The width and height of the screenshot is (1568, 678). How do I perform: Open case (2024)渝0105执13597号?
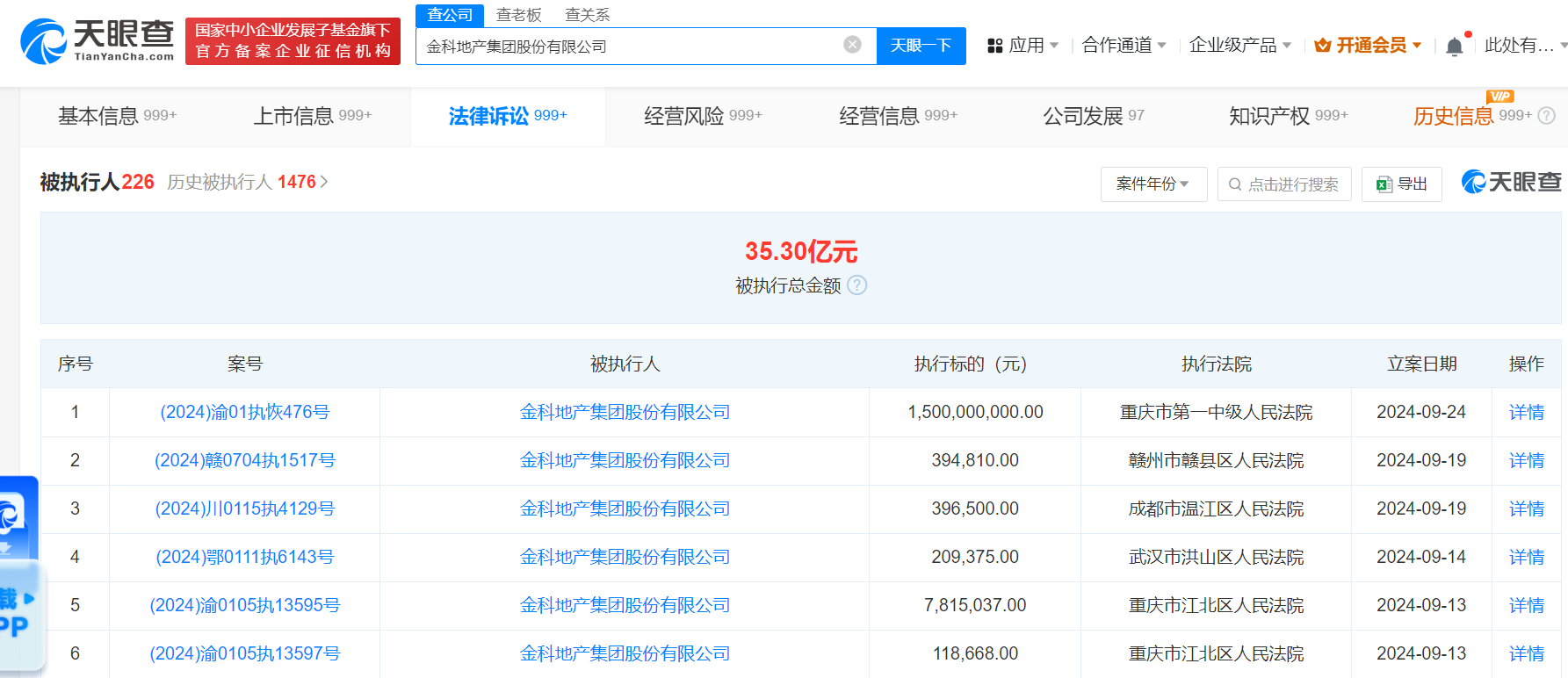[x=245, y=653]
